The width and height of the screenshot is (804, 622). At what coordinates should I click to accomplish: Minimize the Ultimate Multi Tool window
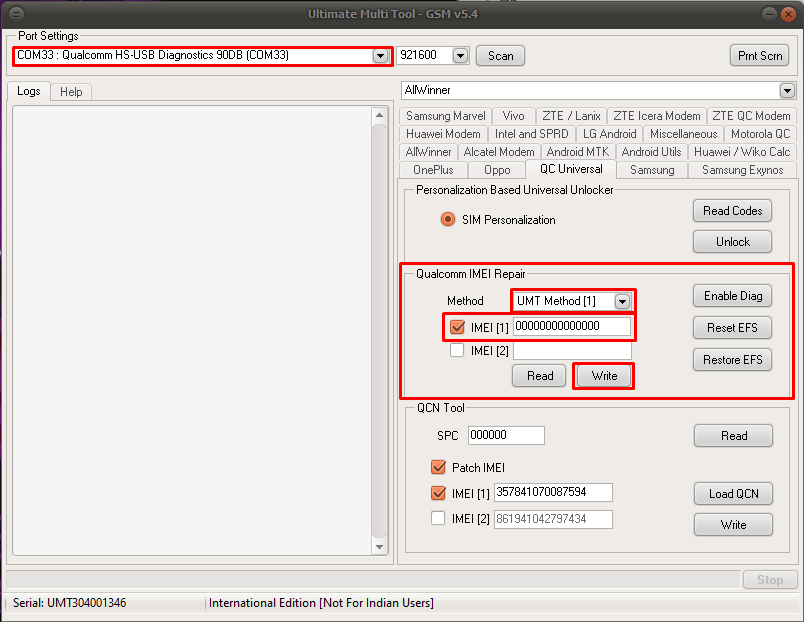click(769, 14)
